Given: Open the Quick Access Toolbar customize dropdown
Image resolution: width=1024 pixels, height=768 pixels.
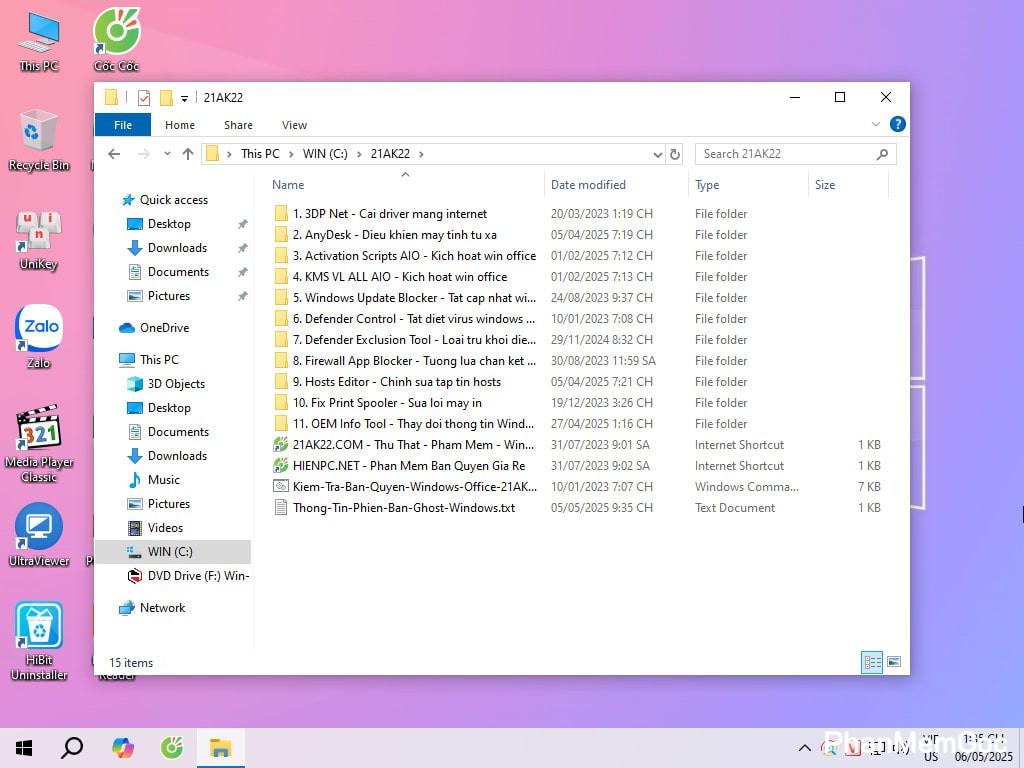Looking at the screenshot, I should tap(185, 98).
